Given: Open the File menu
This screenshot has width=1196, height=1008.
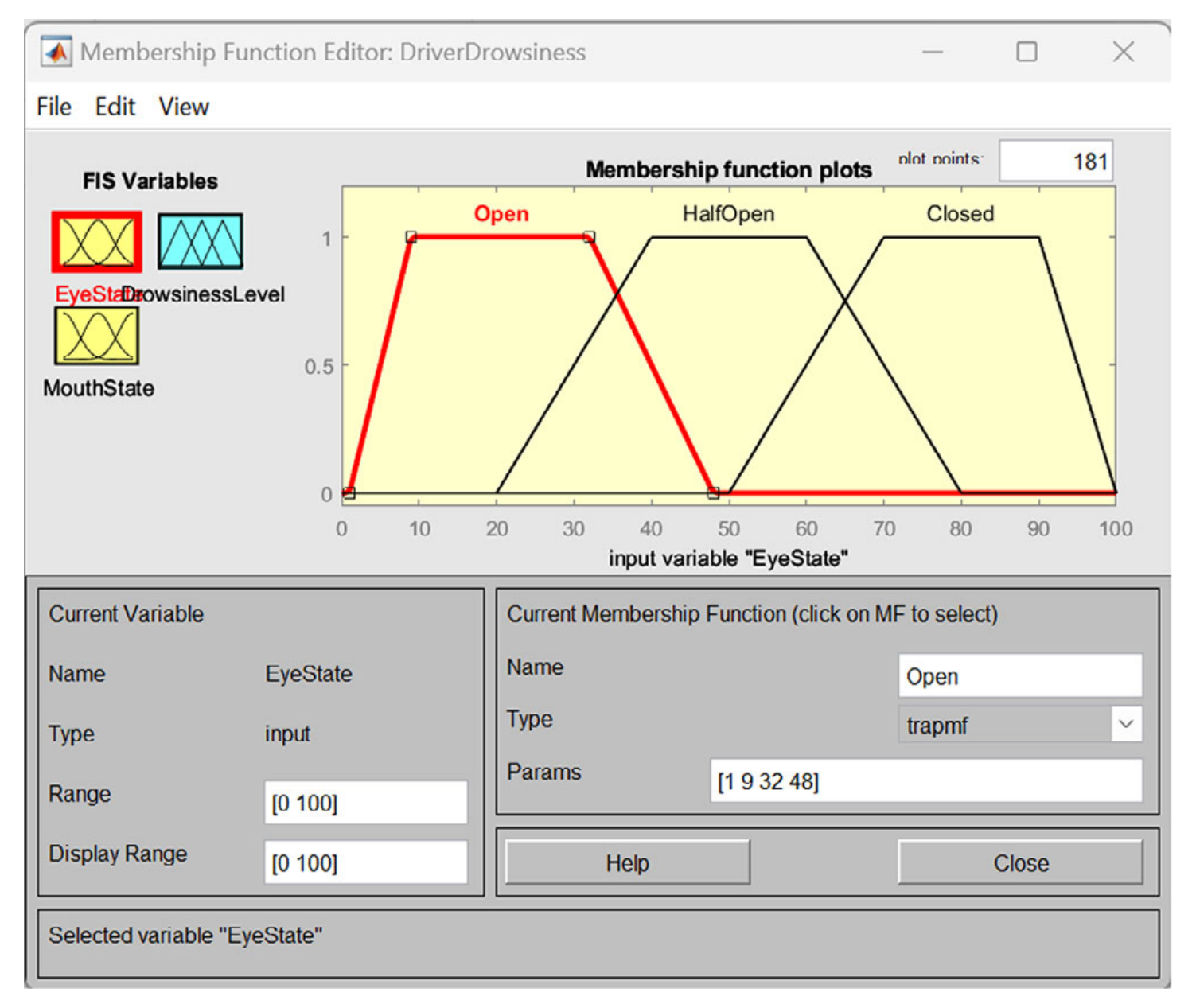Looking at the screenshot, I should [54, 107].
